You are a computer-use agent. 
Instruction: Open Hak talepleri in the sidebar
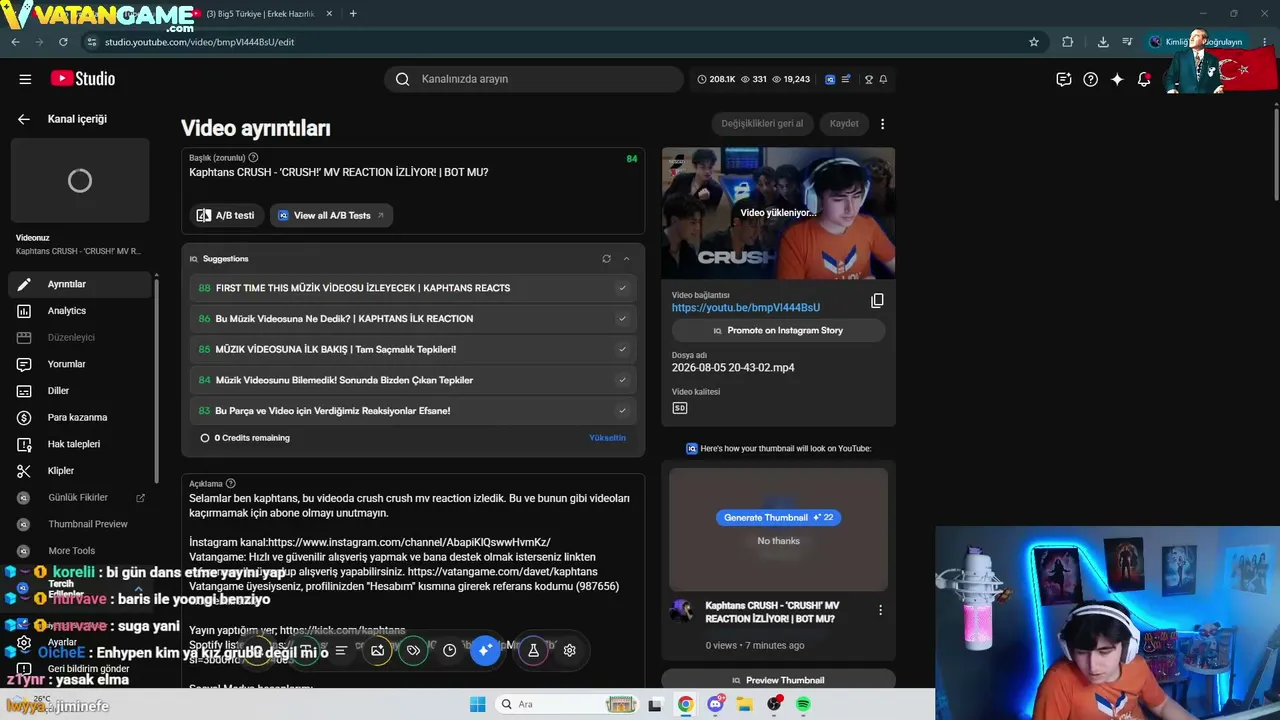click(80, 444)
